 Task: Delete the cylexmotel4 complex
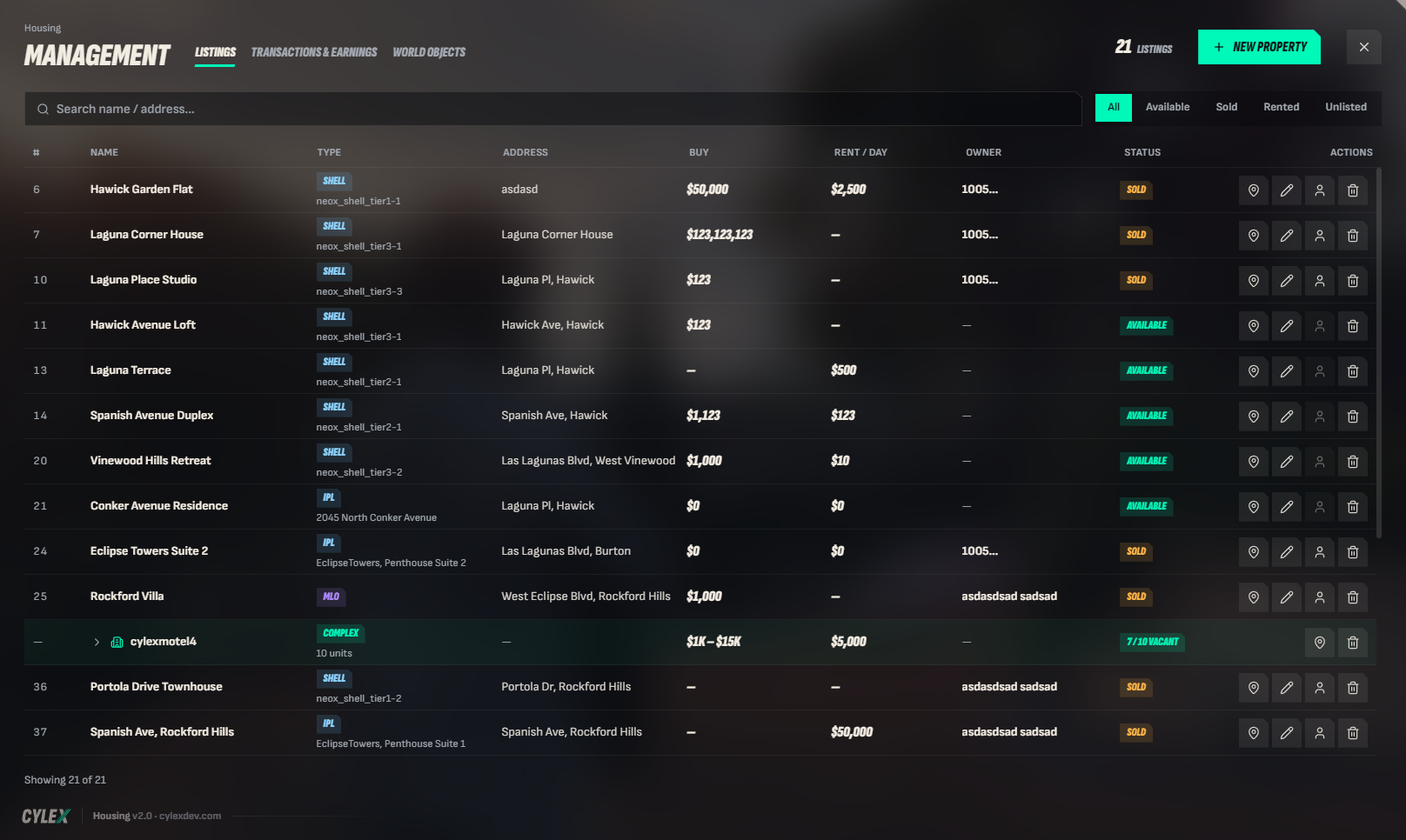(x=1353, y=643)
